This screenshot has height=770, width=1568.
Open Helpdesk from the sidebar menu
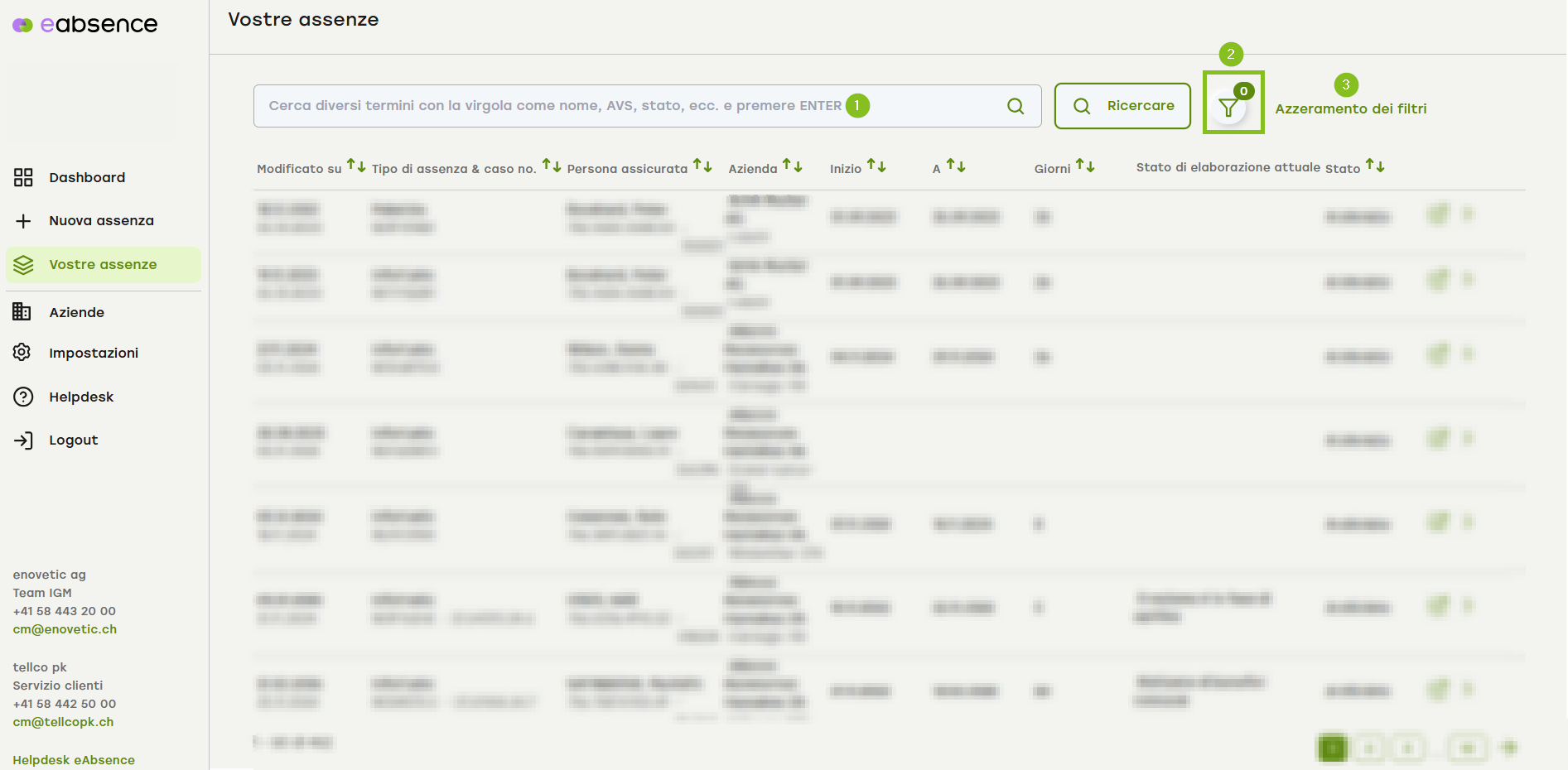tap(81, 397)
